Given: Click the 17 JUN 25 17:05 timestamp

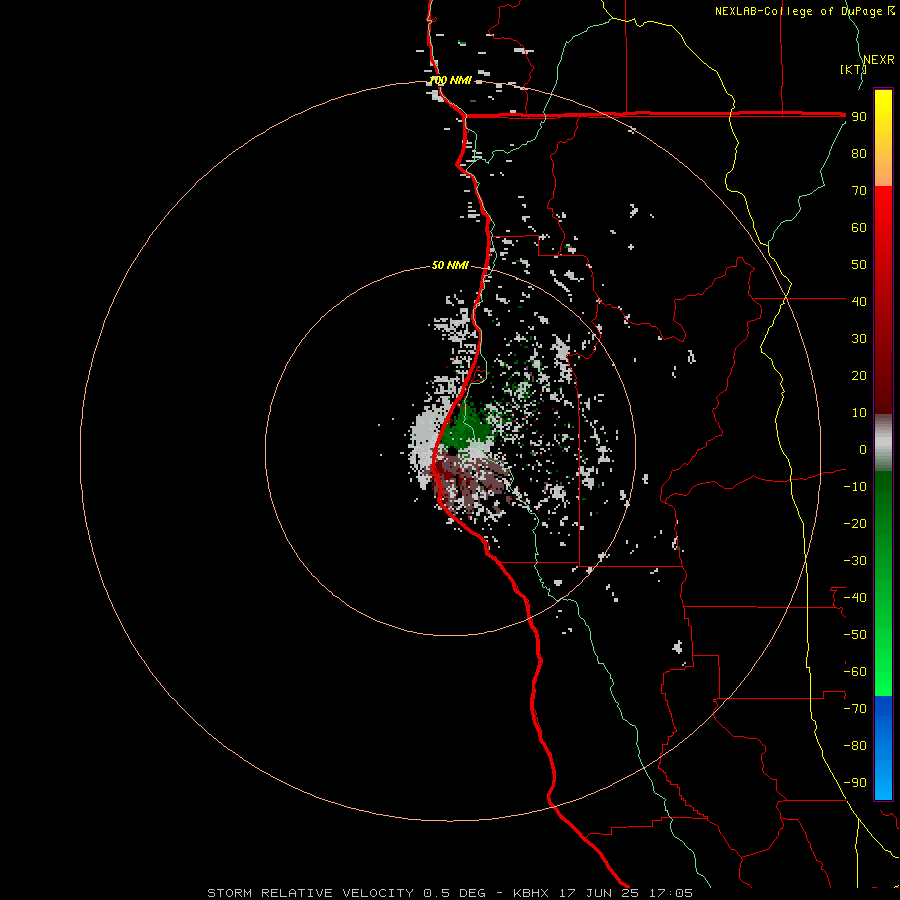Looking at the screenshot, I should coord(626,893).
